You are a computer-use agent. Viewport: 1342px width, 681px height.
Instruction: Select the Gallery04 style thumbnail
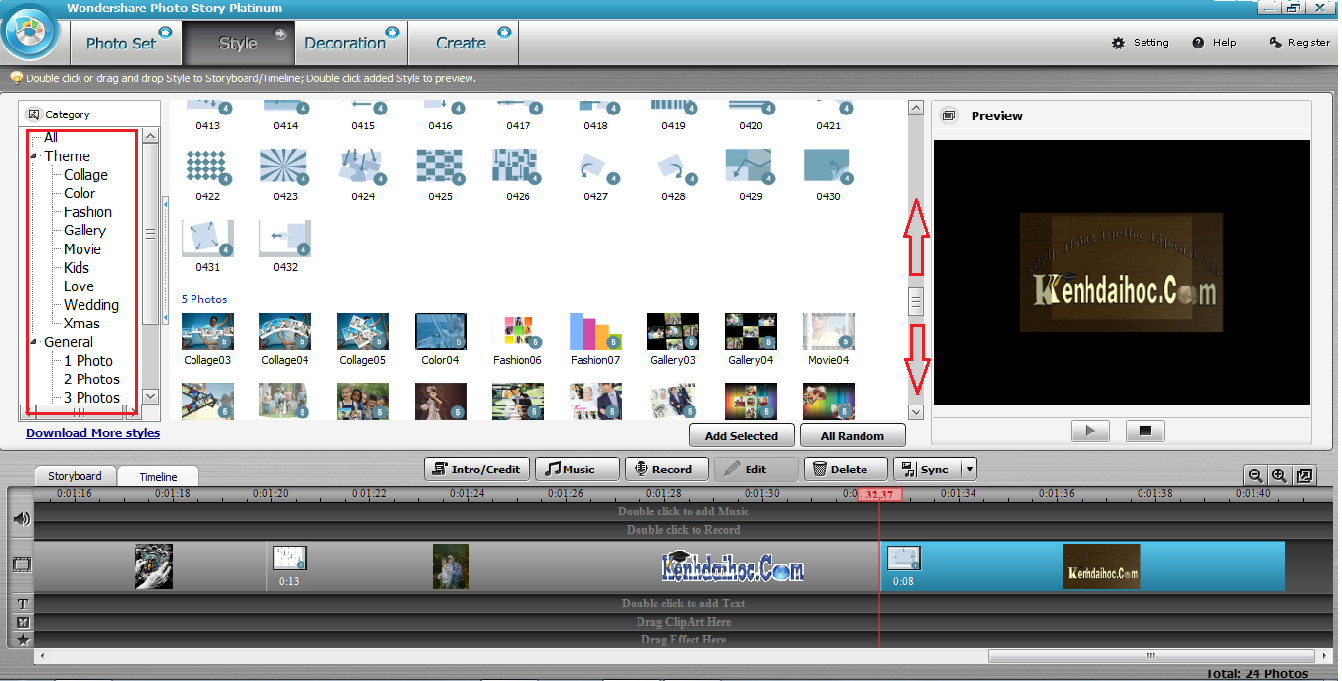pyautogui.click(x=750, y=331)
